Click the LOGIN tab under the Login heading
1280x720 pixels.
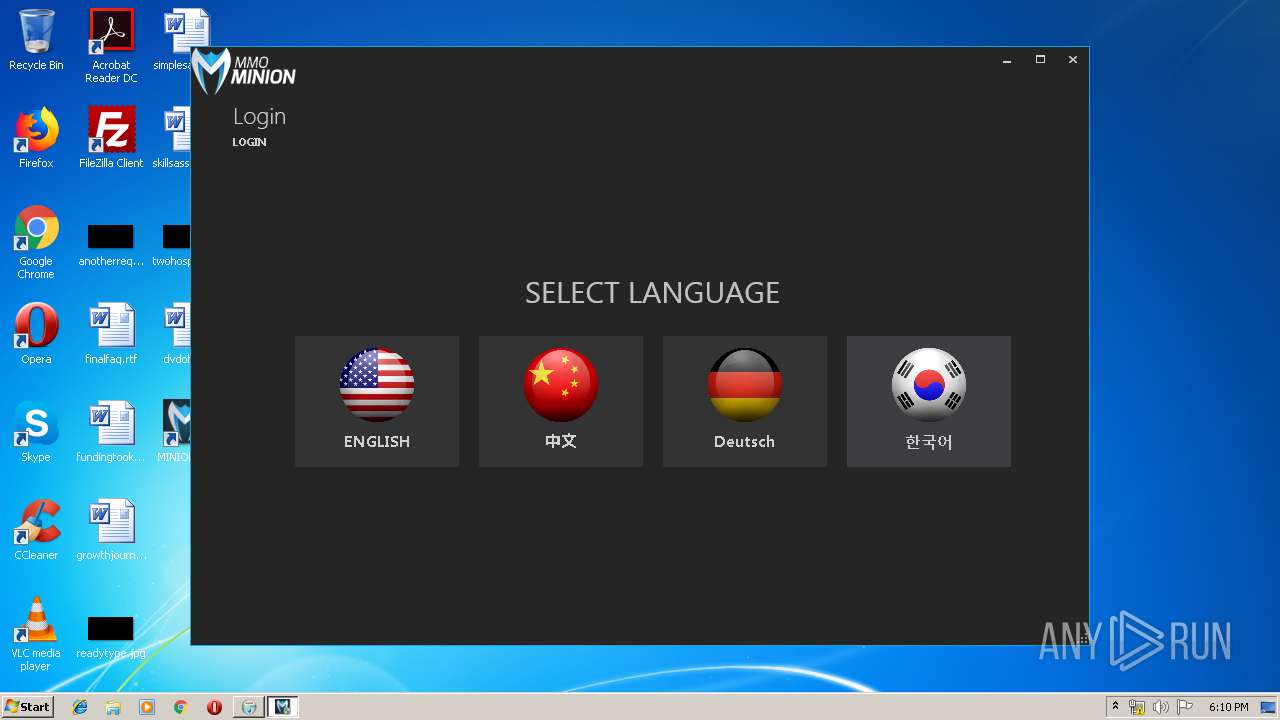click(249, 142)
